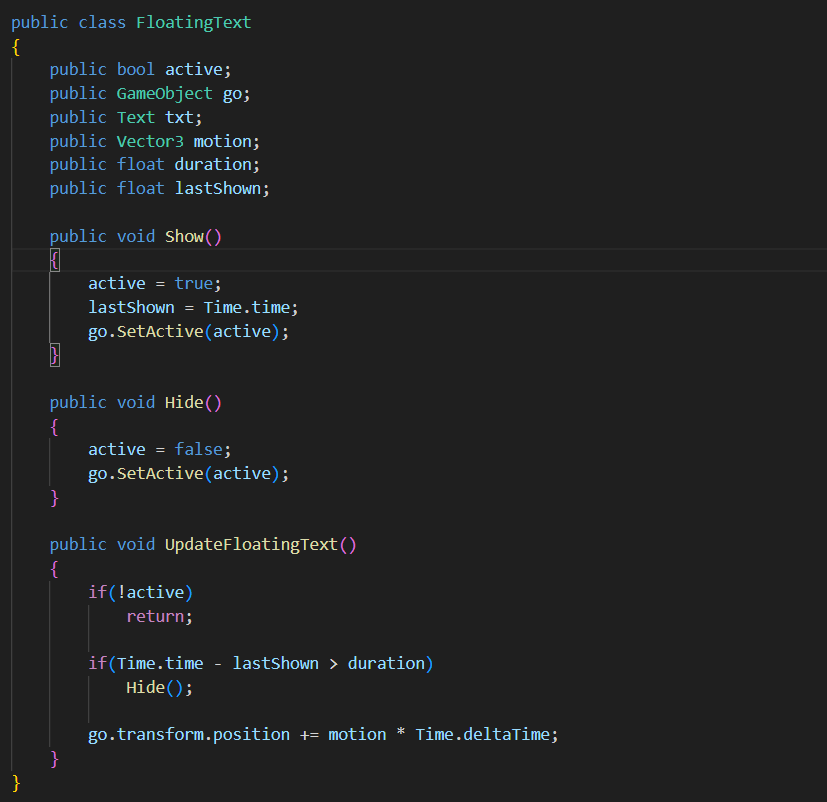
Task: Click the 'motion;' field name in its declaration
Action: 227,141
